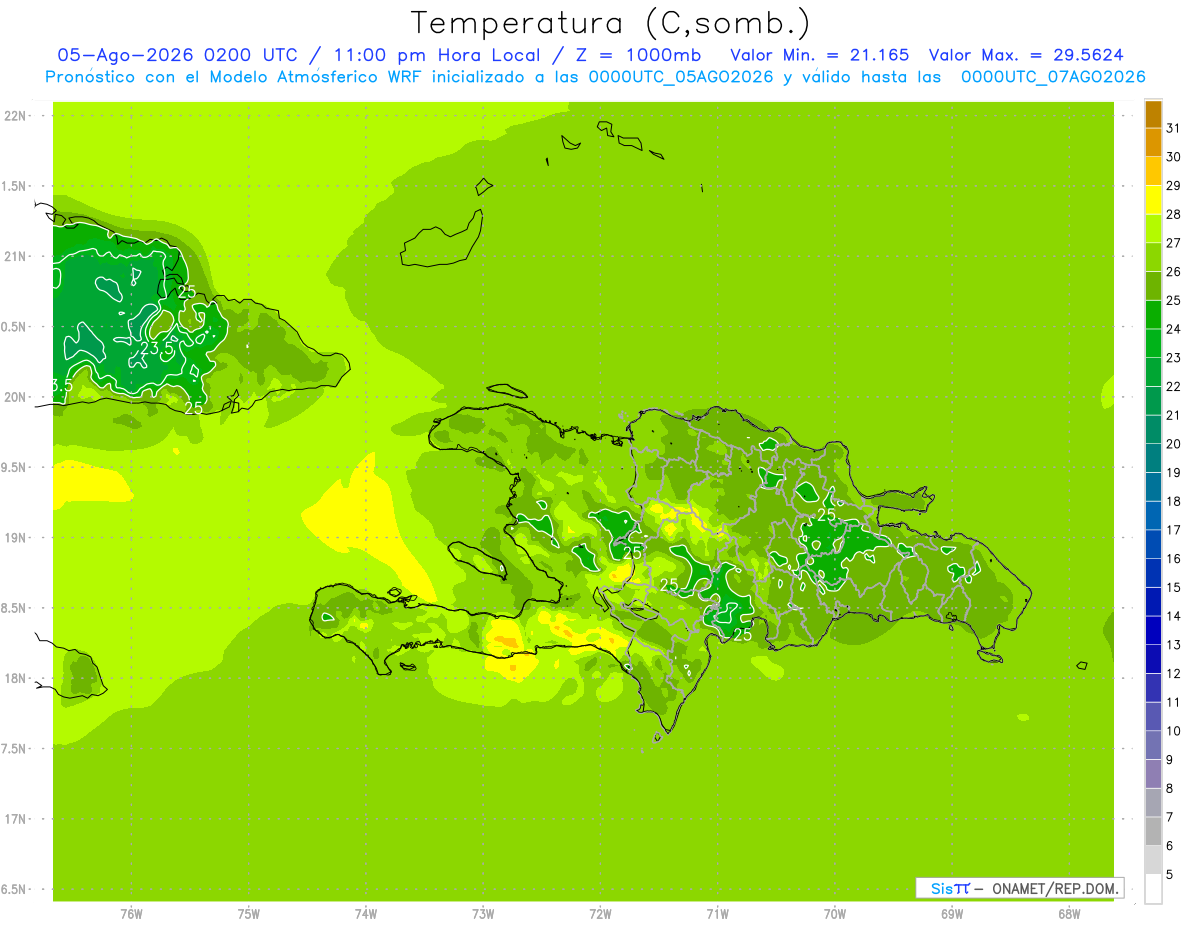Click the "20N" latitude axis label
This screenshot has height=927, width=1200.
[15, 397]
